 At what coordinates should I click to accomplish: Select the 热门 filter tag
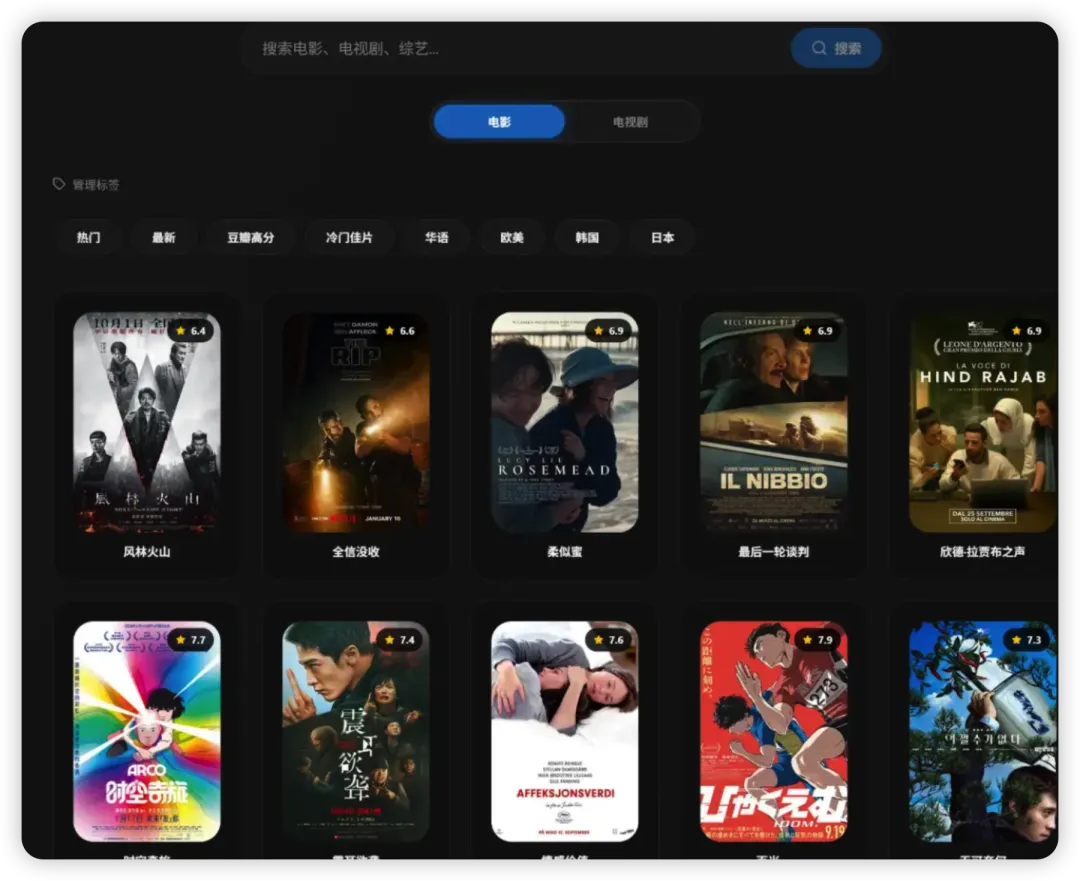tap(88, 238)
